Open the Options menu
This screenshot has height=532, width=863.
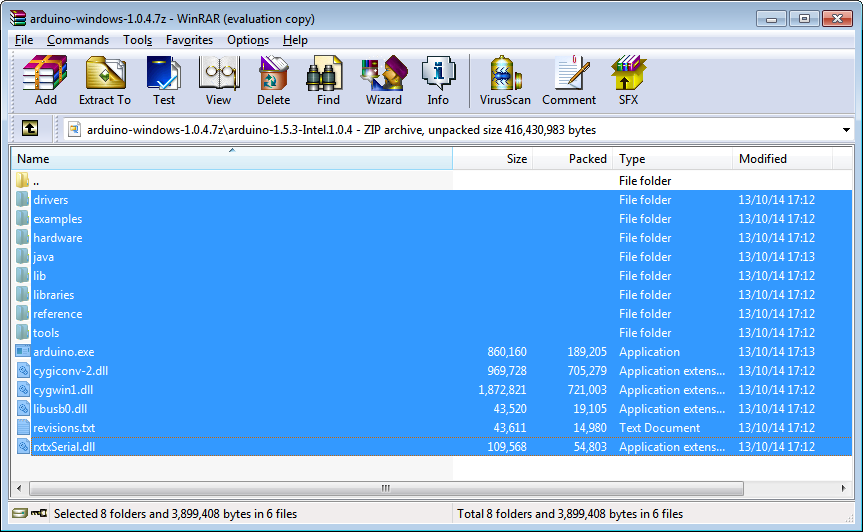tap(248, 40)
